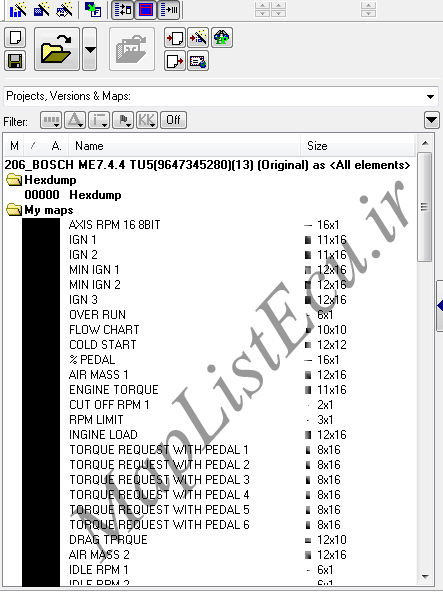
Task: Click the import file page-with-arrow icon
Action: click(175, 38)
